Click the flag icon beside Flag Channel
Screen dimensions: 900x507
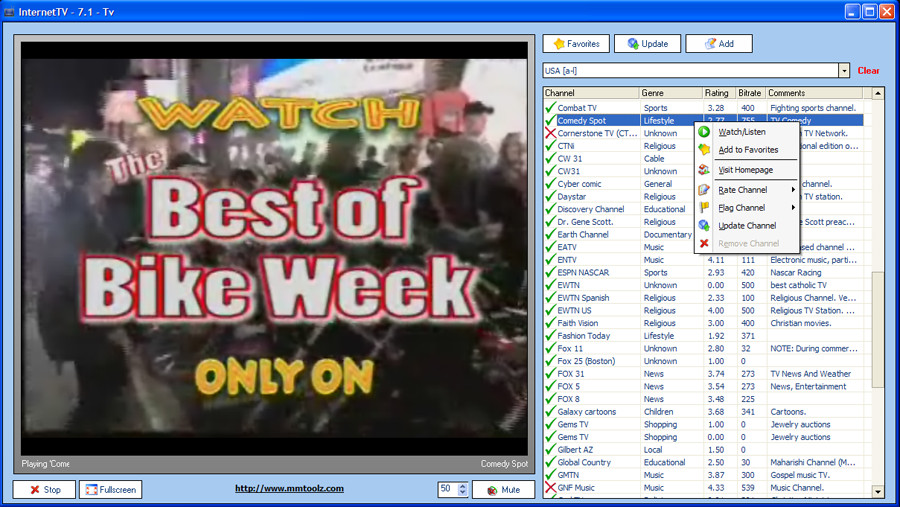(704, 208)
